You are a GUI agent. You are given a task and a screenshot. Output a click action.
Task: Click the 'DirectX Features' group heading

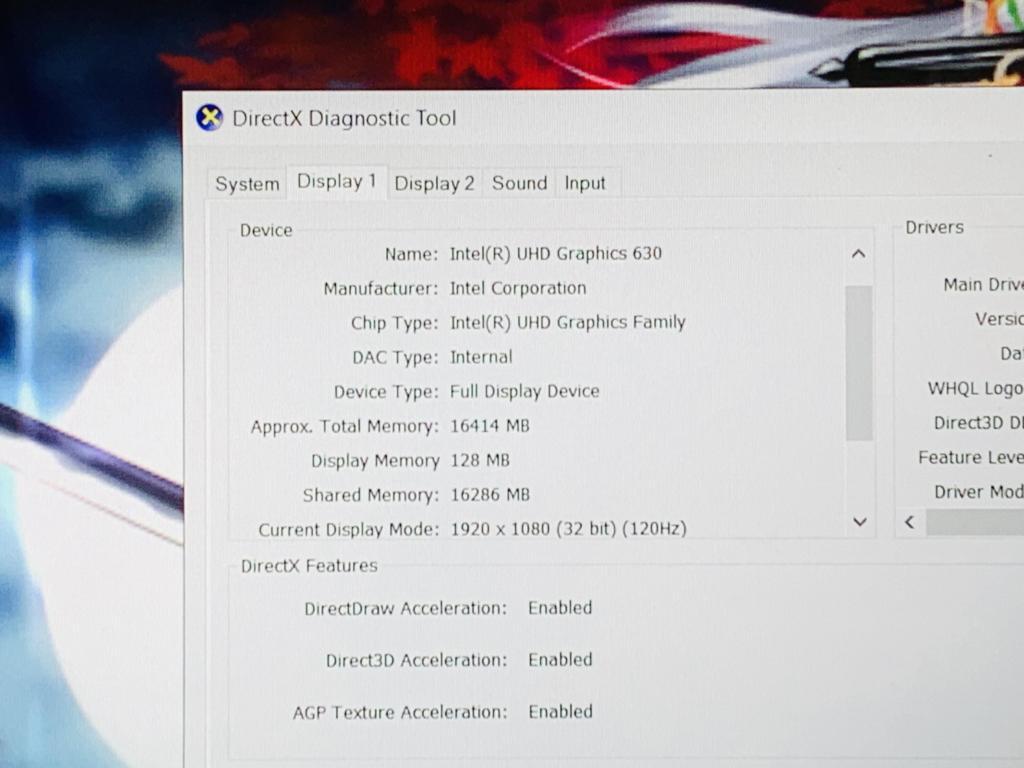tap(309, 566)
